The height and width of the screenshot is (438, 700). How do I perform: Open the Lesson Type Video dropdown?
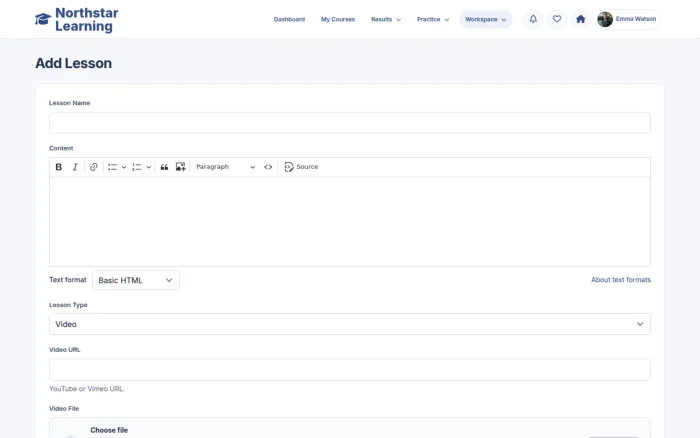[x=350, y=324]
